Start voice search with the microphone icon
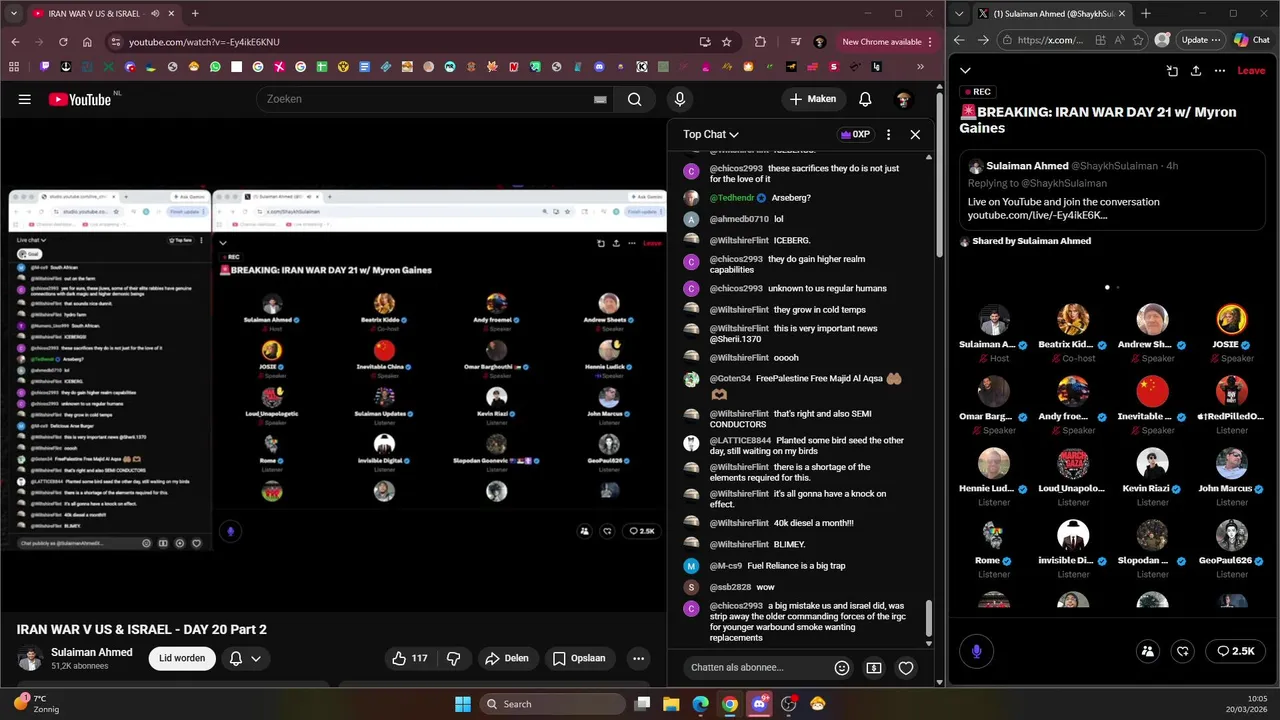Image resolution: width=1280 pixels, height=720 pixels. pos(679,99)
